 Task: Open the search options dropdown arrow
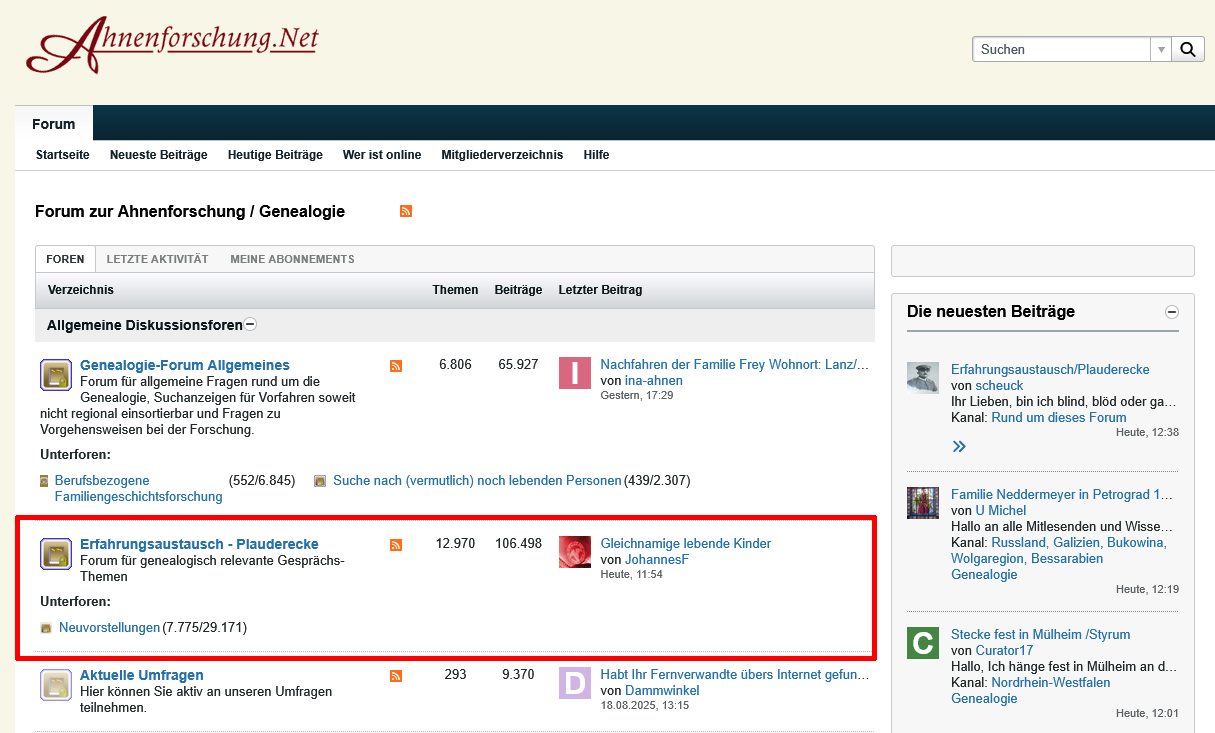tap(1161, 49)
